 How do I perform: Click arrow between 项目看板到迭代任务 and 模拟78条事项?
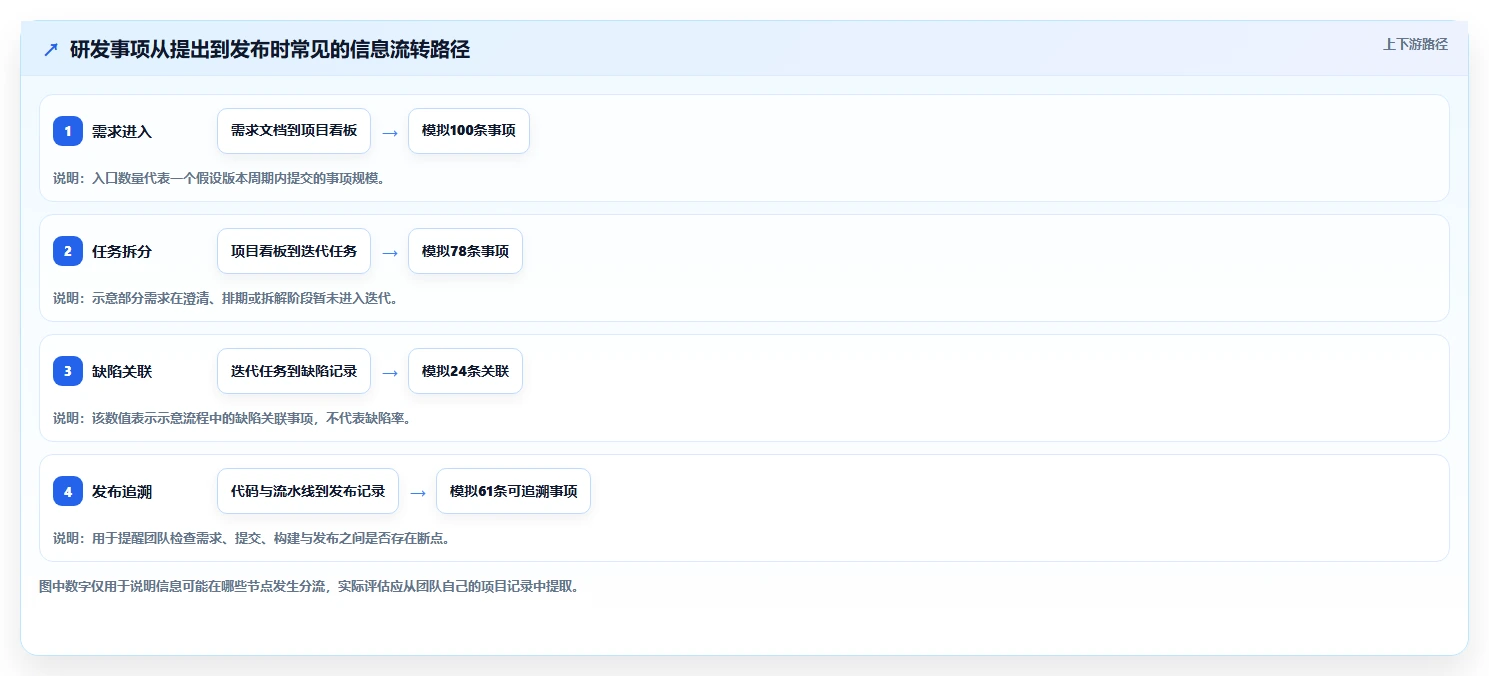pos(390,252)
